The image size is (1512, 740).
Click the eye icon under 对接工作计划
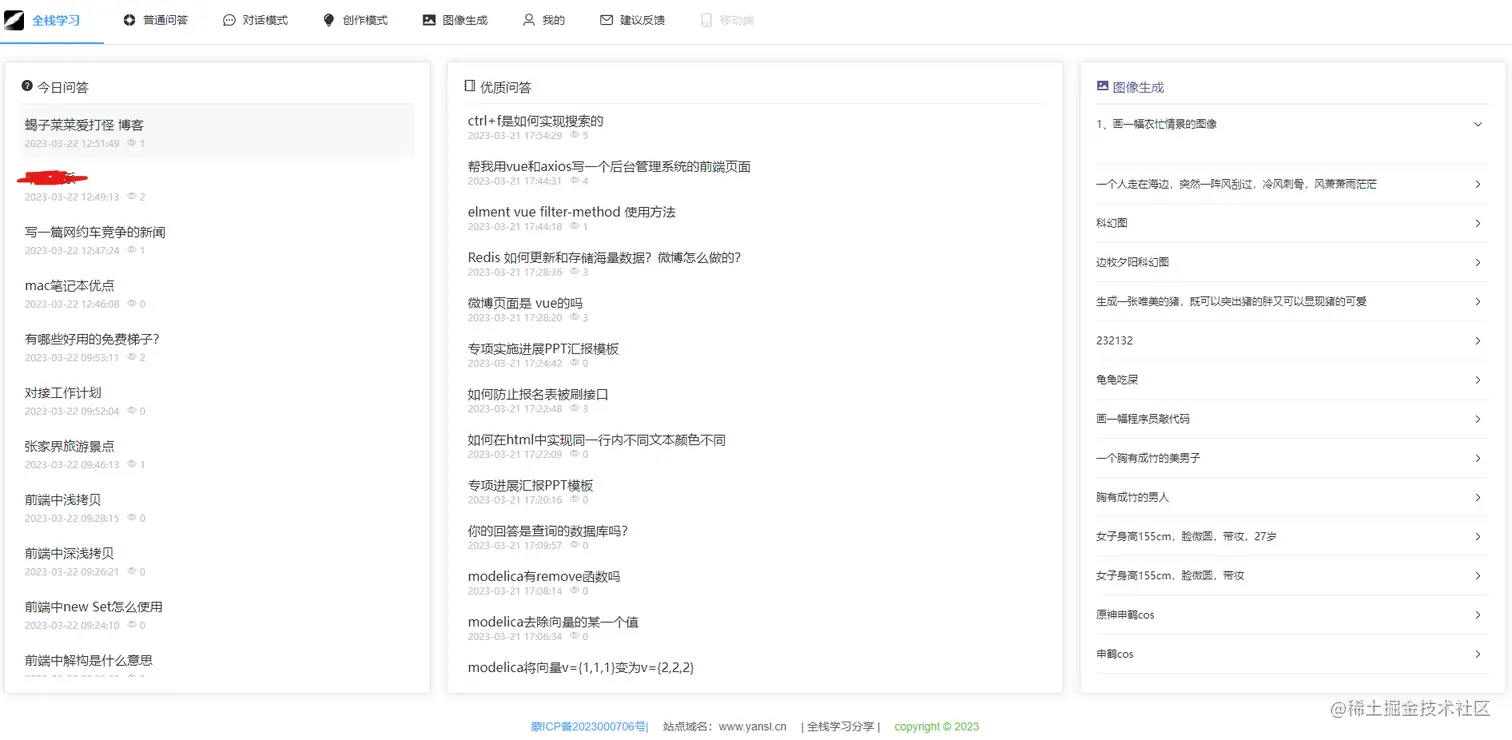(x=132, y=410)
